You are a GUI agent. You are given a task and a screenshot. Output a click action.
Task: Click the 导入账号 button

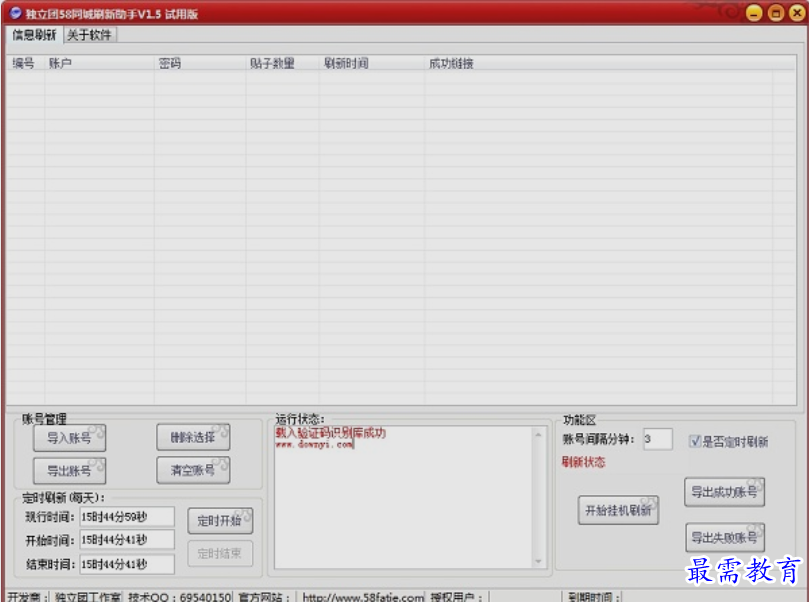point(70,438)
